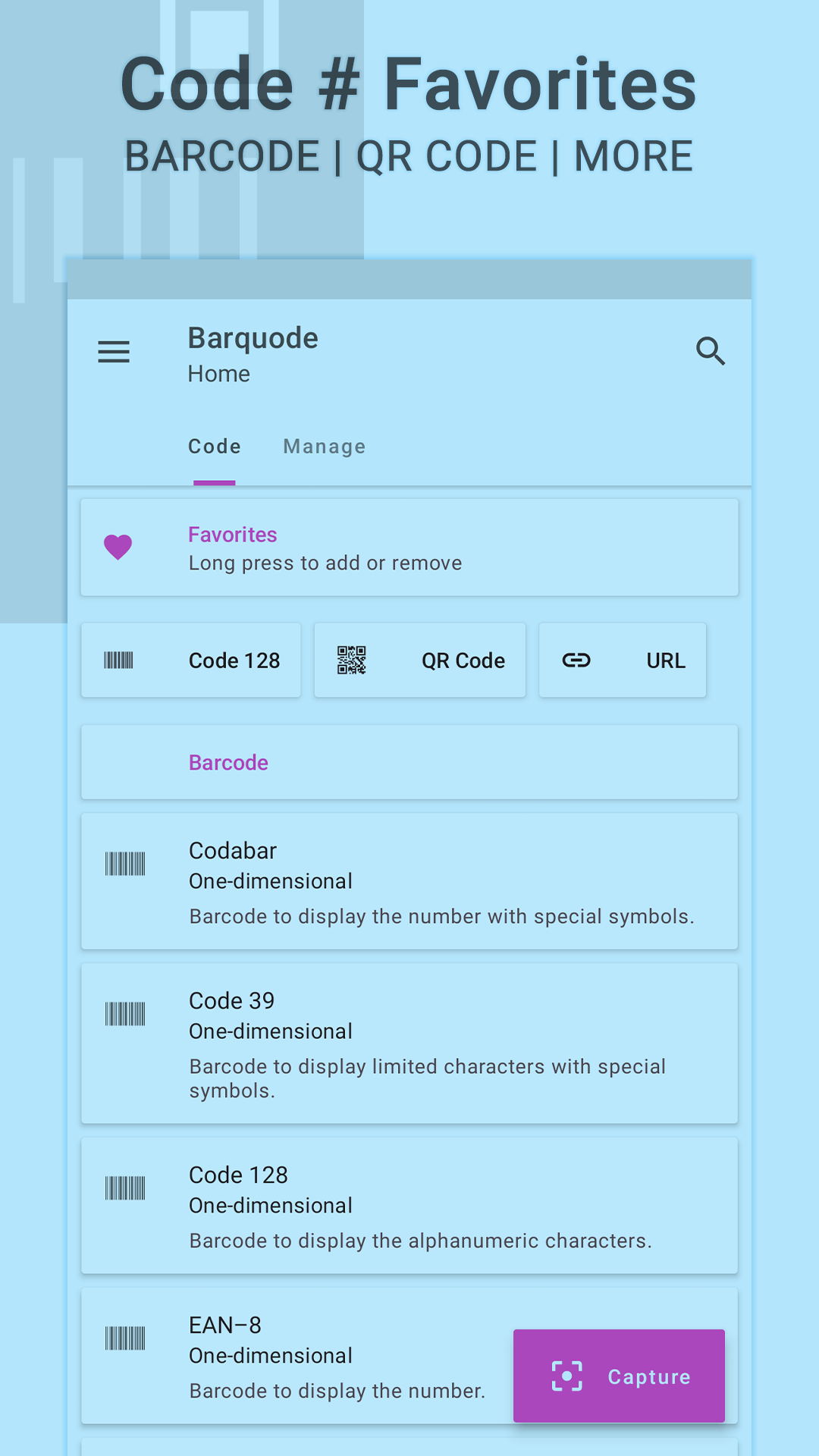The image size is (819, 1456).
Task: Open the hamburger navigation menu
Action: coord(114,352)
